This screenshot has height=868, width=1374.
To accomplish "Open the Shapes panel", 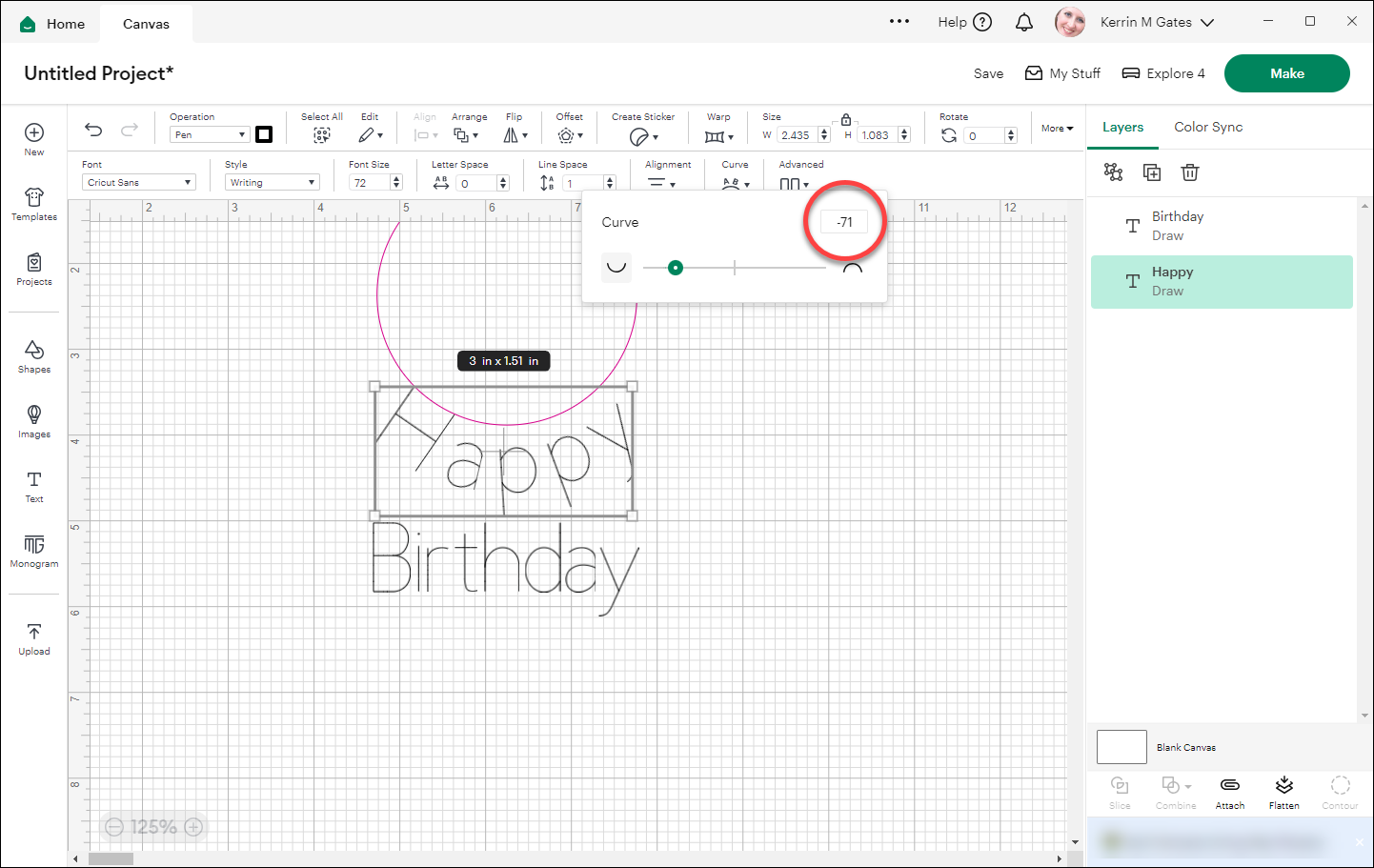I will point(34,355).
